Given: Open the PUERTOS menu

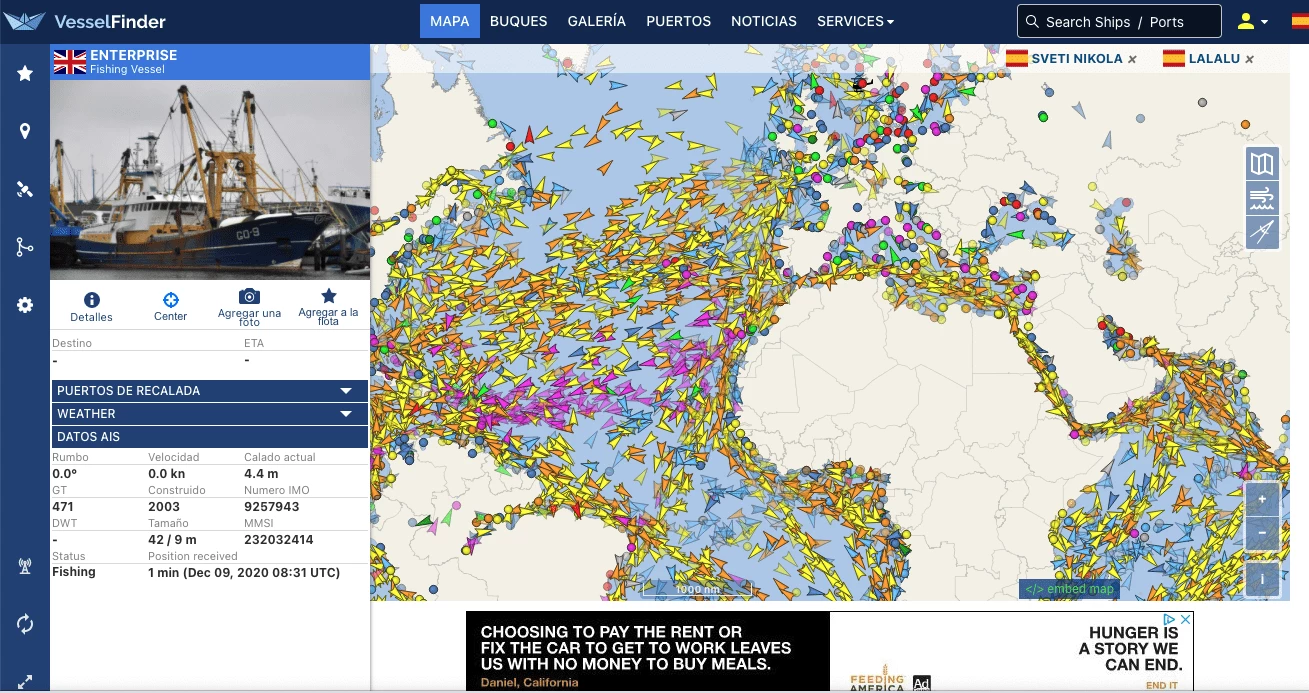Looking at the screenshot, I should coord(678,21).
